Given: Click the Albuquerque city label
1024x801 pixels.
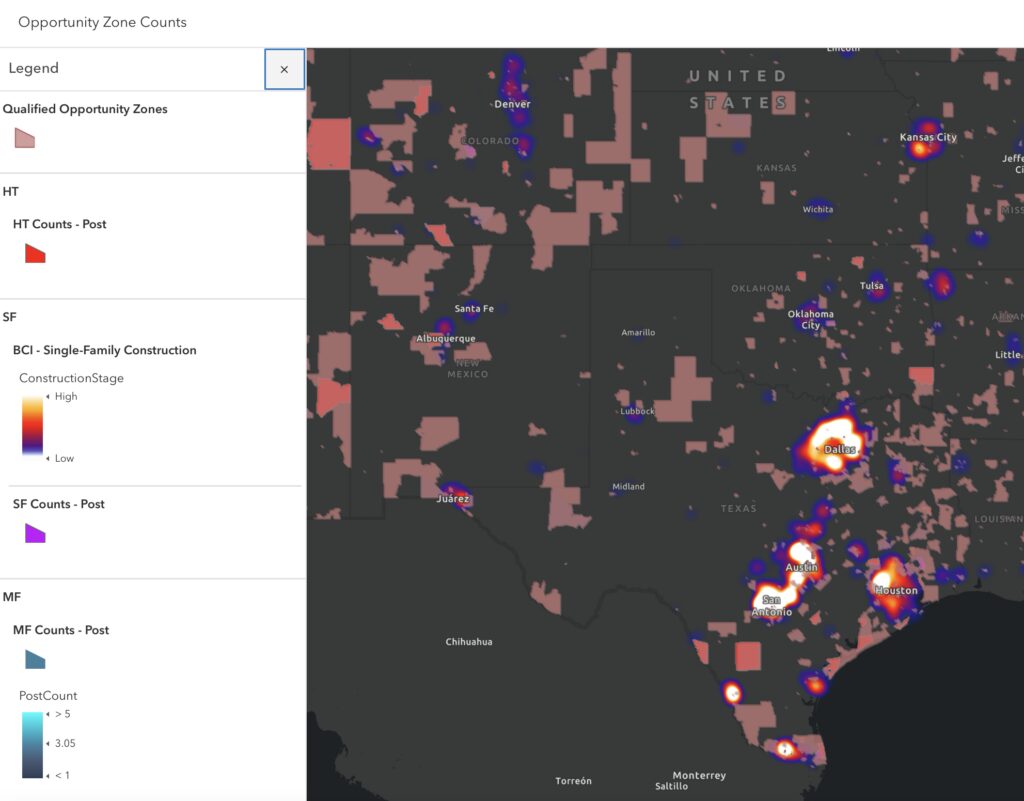Looking at the screenshot, I should pyautogui.click(x=446, y=339).
